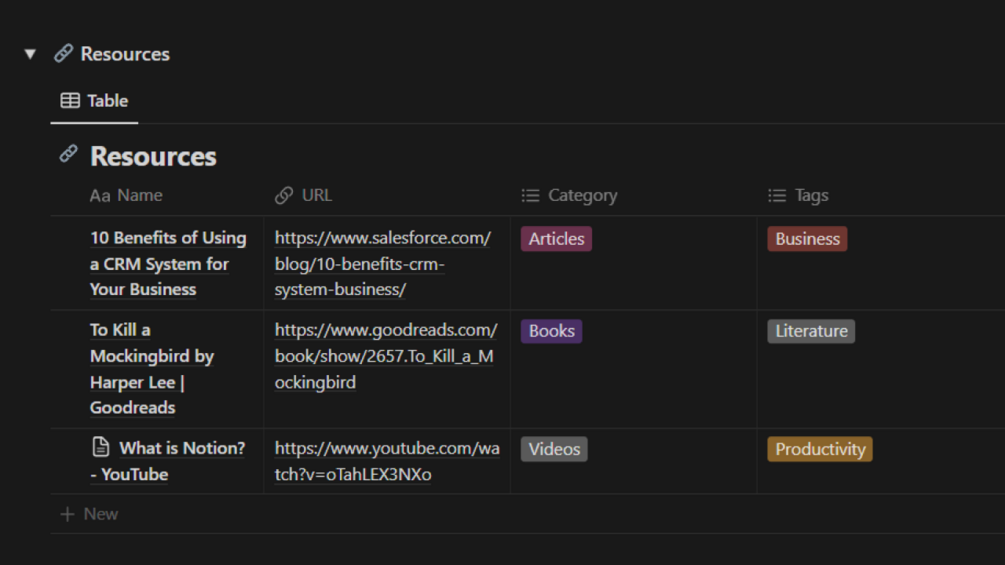Click the link icon beside the Resources database title
Screen dimensions: 1005x565
pyautogui.click(x=68, y=154)
